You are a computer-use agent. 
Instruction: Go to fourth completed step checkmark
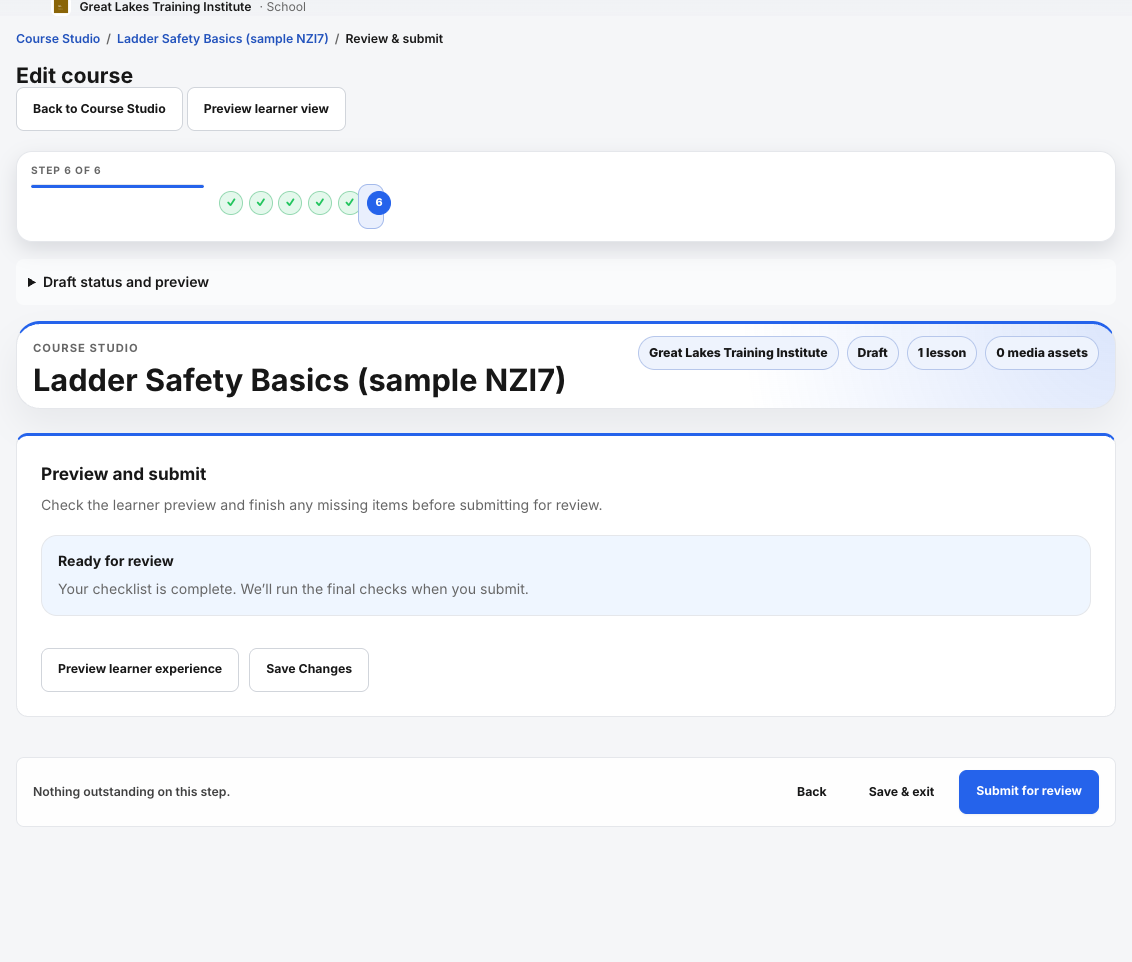coord(320,203)
